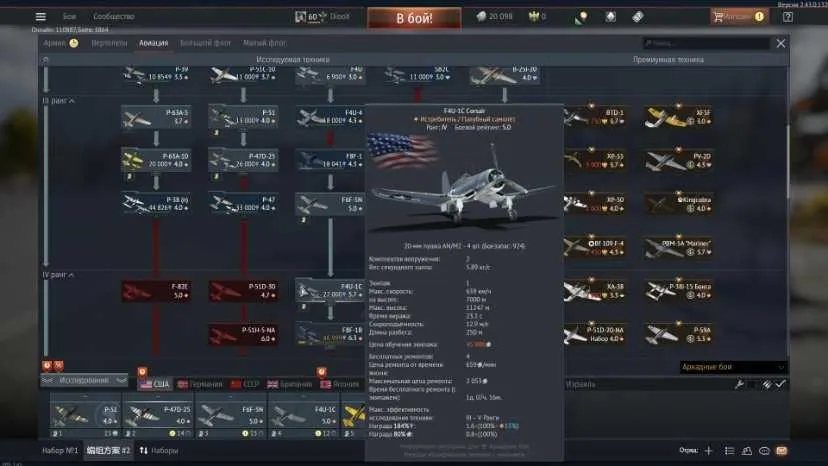This screenshot has width=828, height=466.
Task: Select the premium Kingcobra aircraft
Action: pyautogui.click(x=679, y=204)
